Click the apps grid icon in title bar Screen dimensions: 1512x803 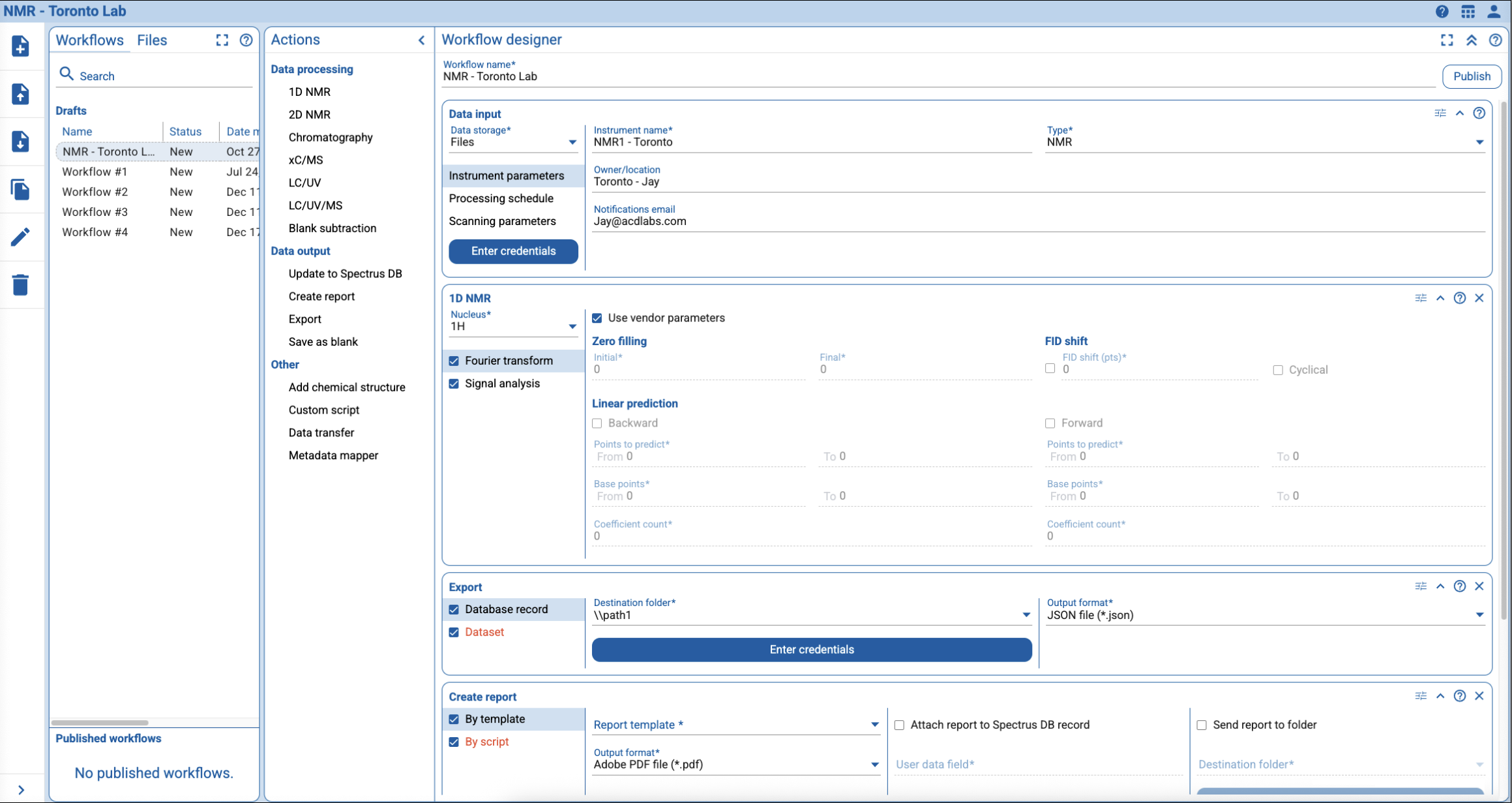pos(1467,11)
